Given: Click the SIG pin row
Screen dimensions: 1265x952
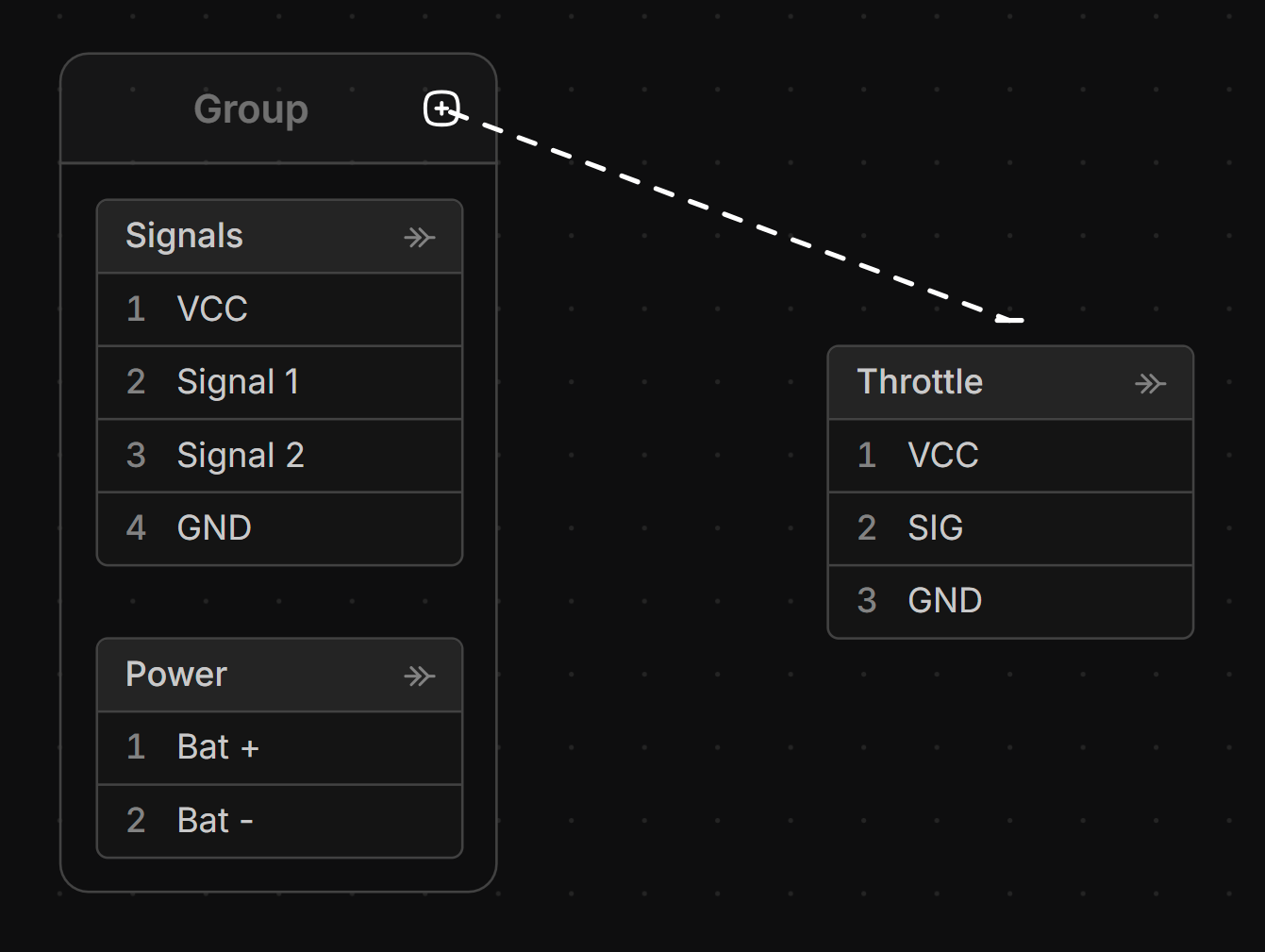Looking at the screenshot, I should click(1010, 527).
